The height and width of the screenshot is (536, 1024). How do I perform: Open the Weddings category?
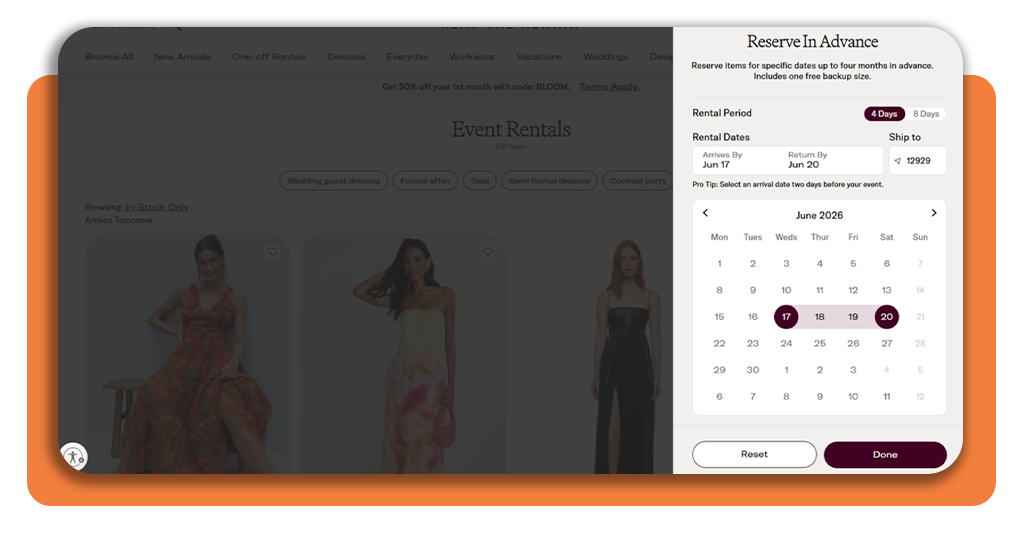coord(606,57)
